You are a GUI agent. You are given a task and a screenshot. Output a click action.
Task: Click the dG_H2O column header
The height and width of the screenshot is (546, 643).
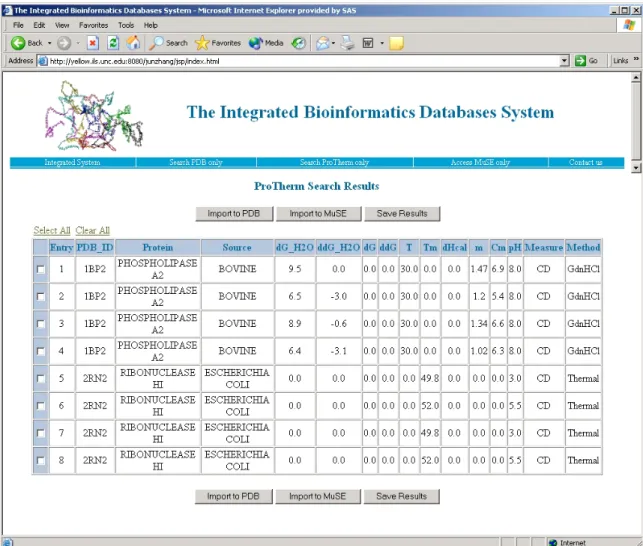pyautogui.click(x=295, y=247)
